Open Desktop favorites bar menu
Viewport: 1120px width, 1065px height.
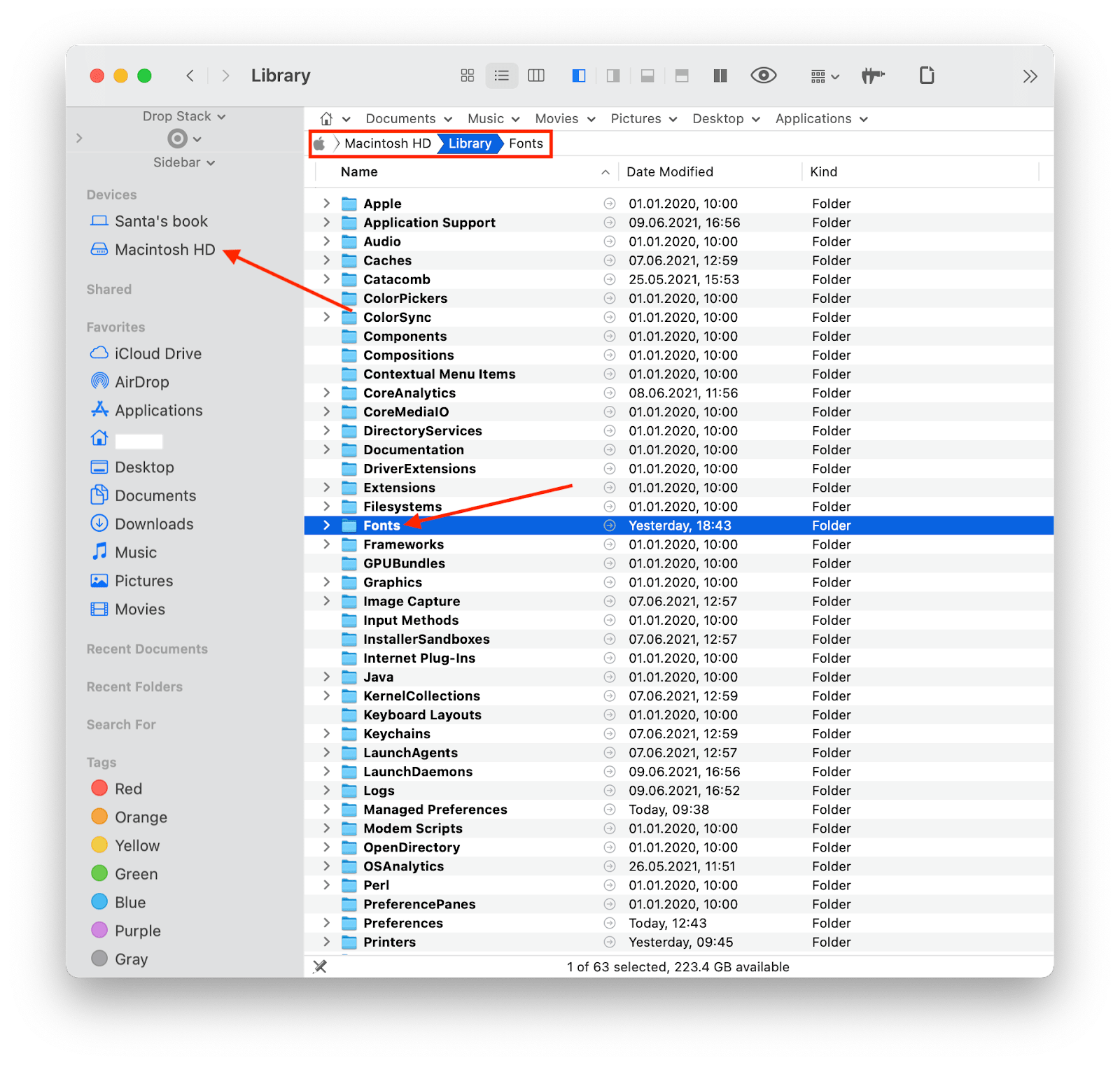point(726,119)
